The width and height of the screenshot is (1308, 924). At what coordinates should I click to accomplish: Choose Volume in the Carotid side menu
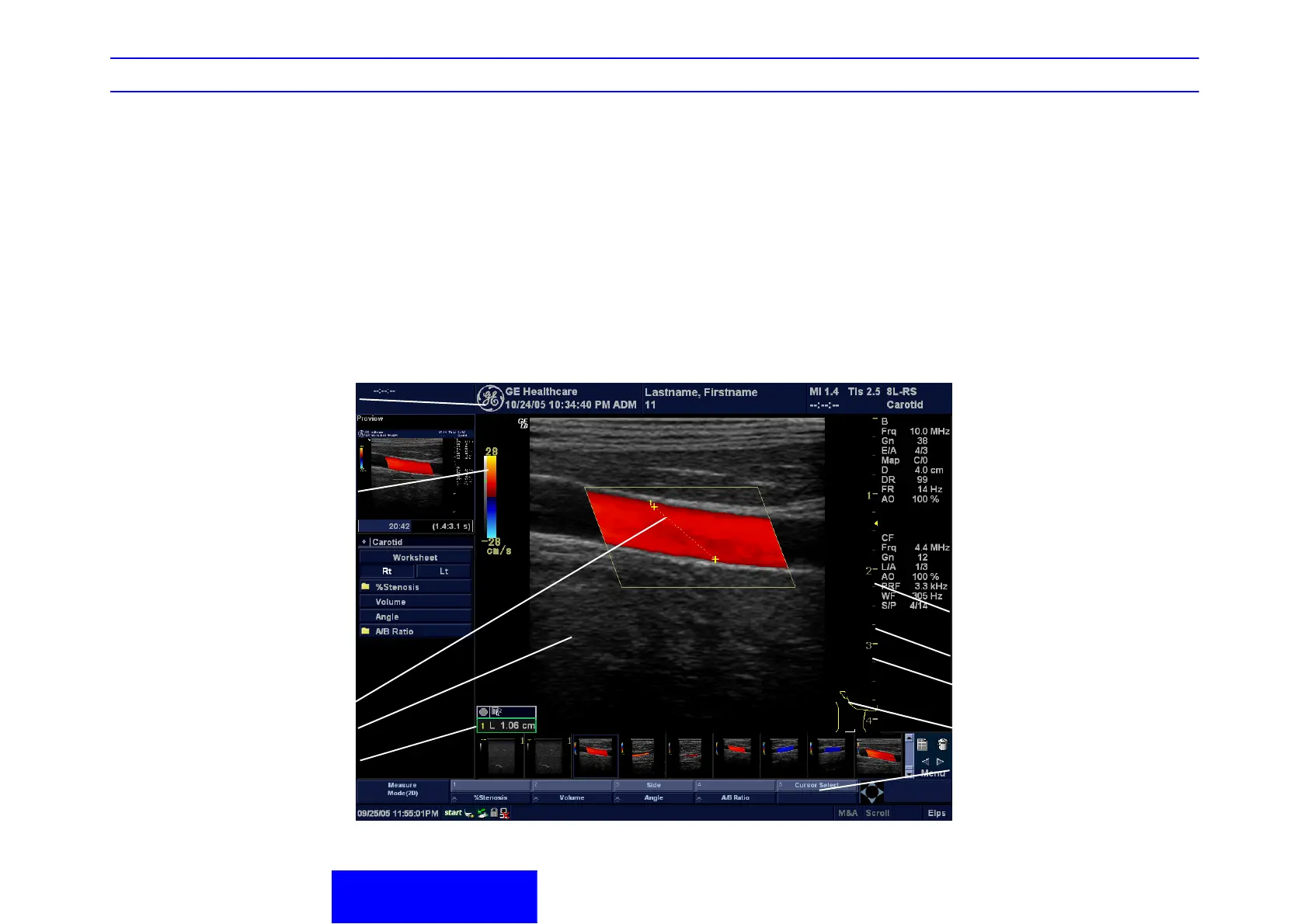(x=415, y=602)
